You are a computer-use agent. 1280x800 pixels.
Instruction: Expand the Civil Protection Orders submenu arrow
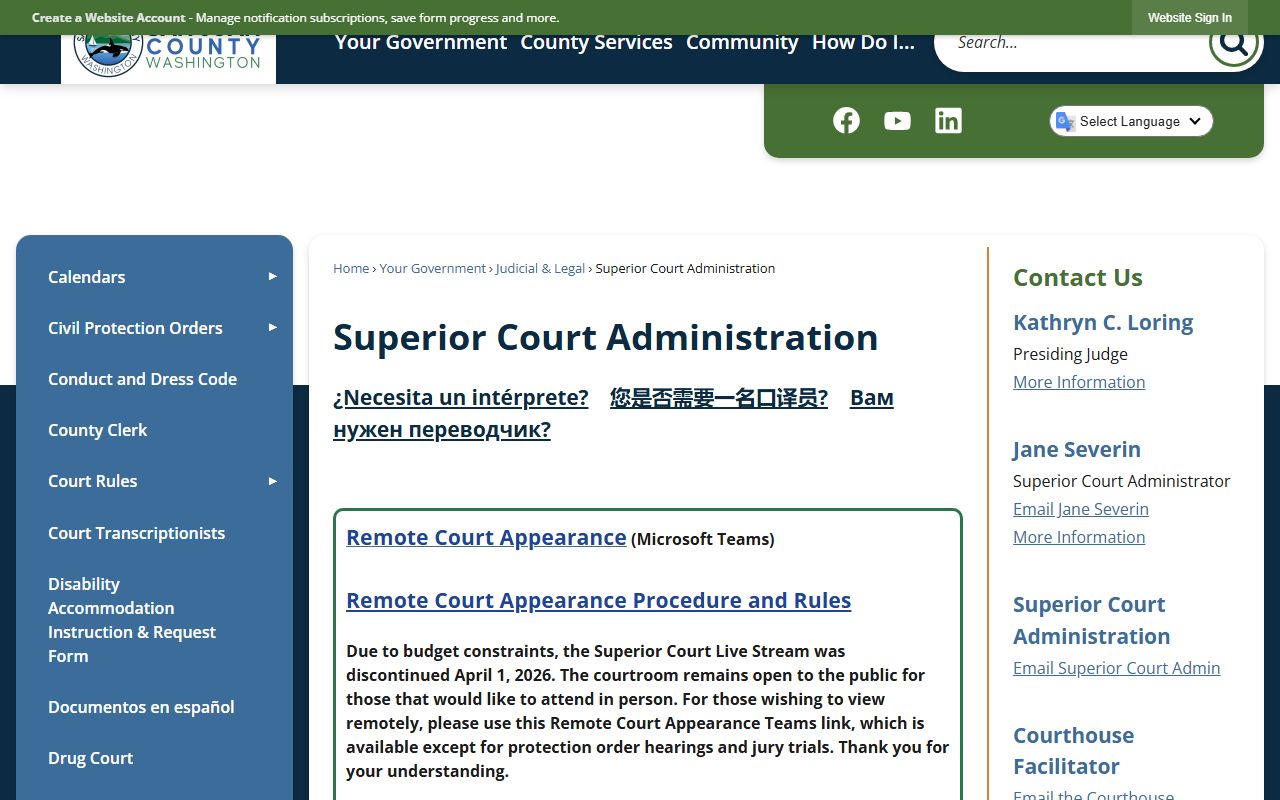272,327
